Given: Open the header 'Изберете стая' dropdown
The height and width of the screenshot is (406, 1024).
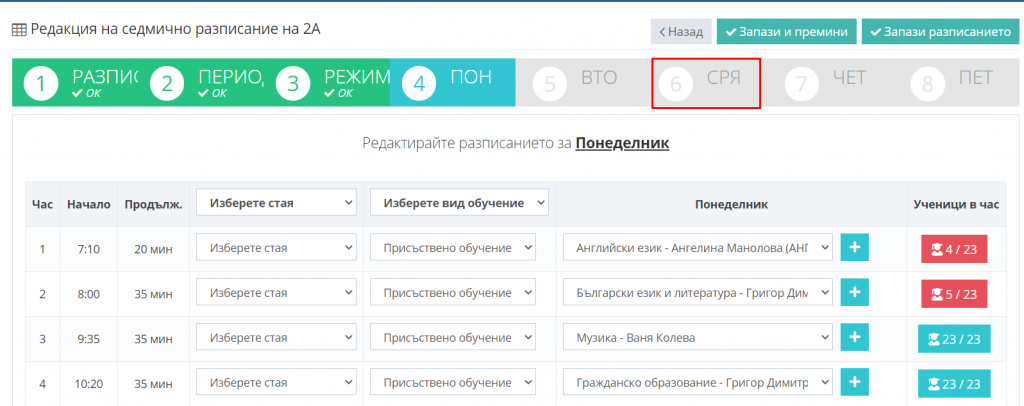Looking at the screenshot, I should pyautogui.click(x=277, y=203).
